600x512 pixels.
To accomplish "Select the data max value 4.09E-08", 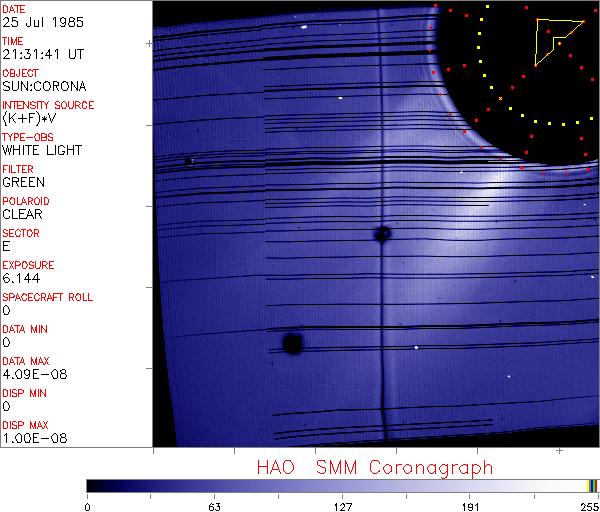I will click(32, 375).
